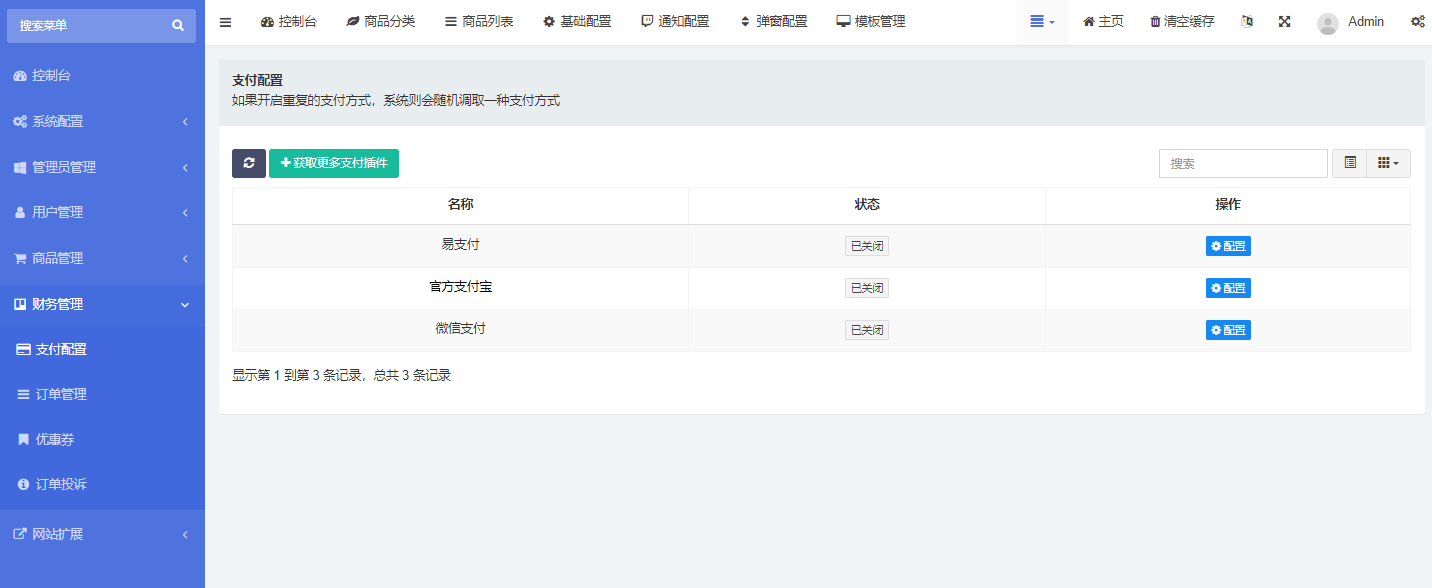The image size is (1432, 588).
Task: Expand the 用户管理 sidebar menu
Action: tap(101, 211)
